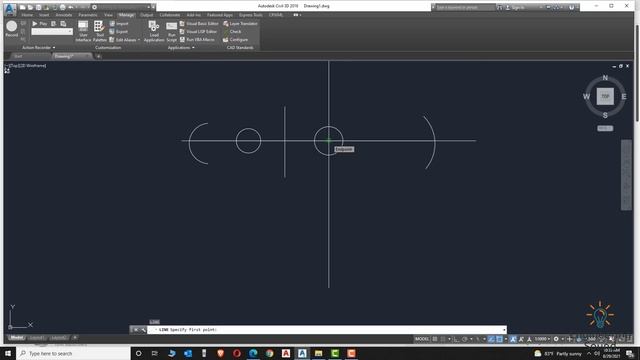Click the navigation bar on right side

pyautogui.click(x=626, y=175)
